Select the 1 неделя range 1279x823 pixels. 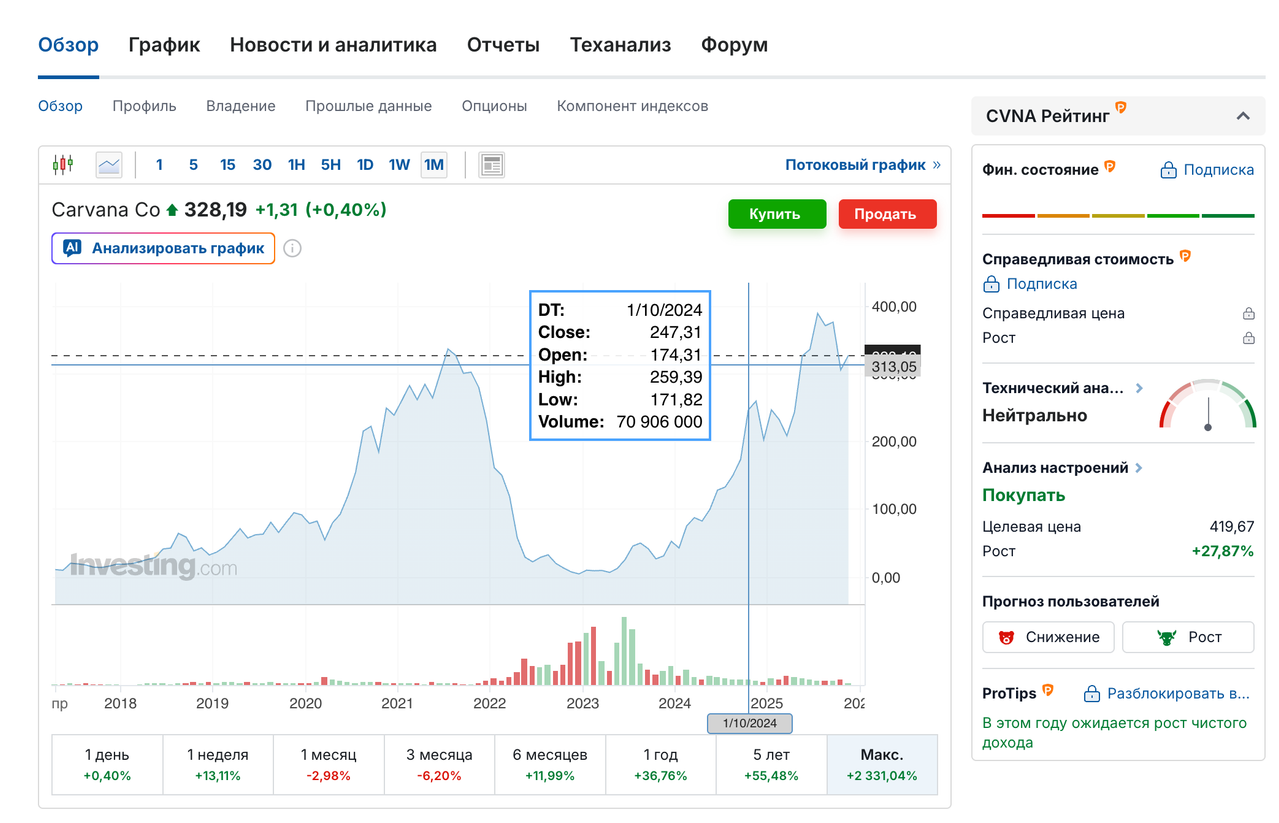point(217,765)
